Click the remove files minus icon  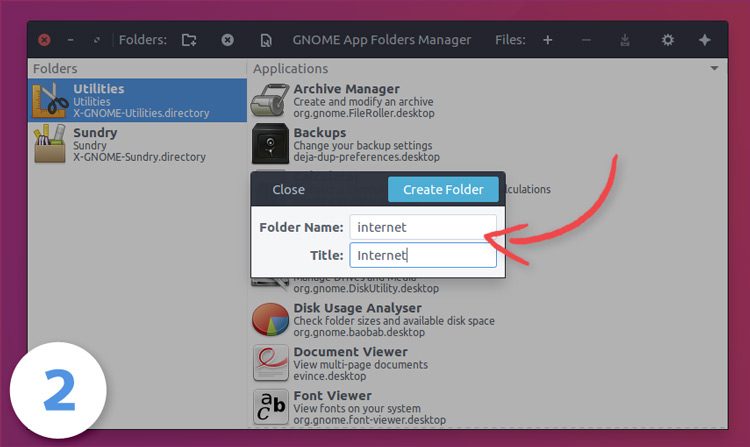click(x=586, y=40)
